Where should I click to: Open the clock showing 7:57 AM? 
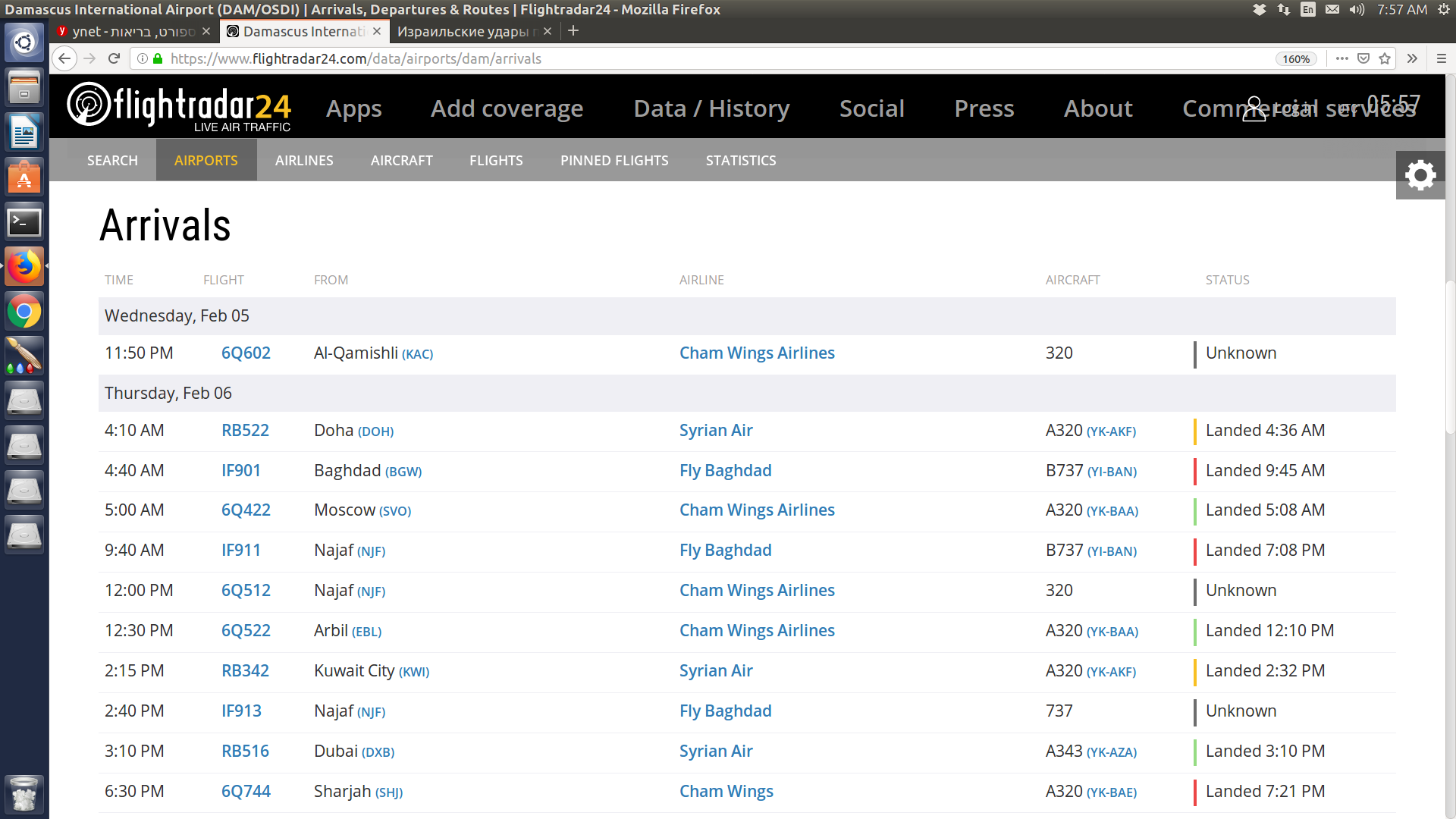click(x=1402, y=9)
